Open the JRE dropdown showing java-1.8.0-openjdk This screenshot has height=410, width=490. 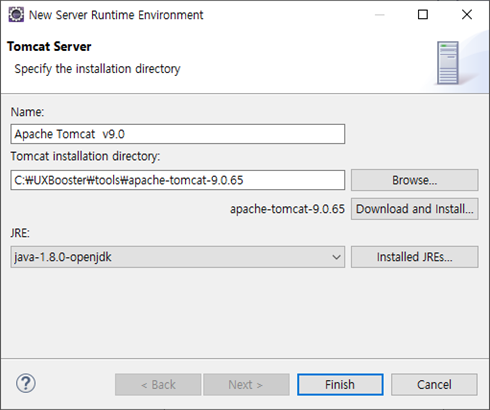178,257
